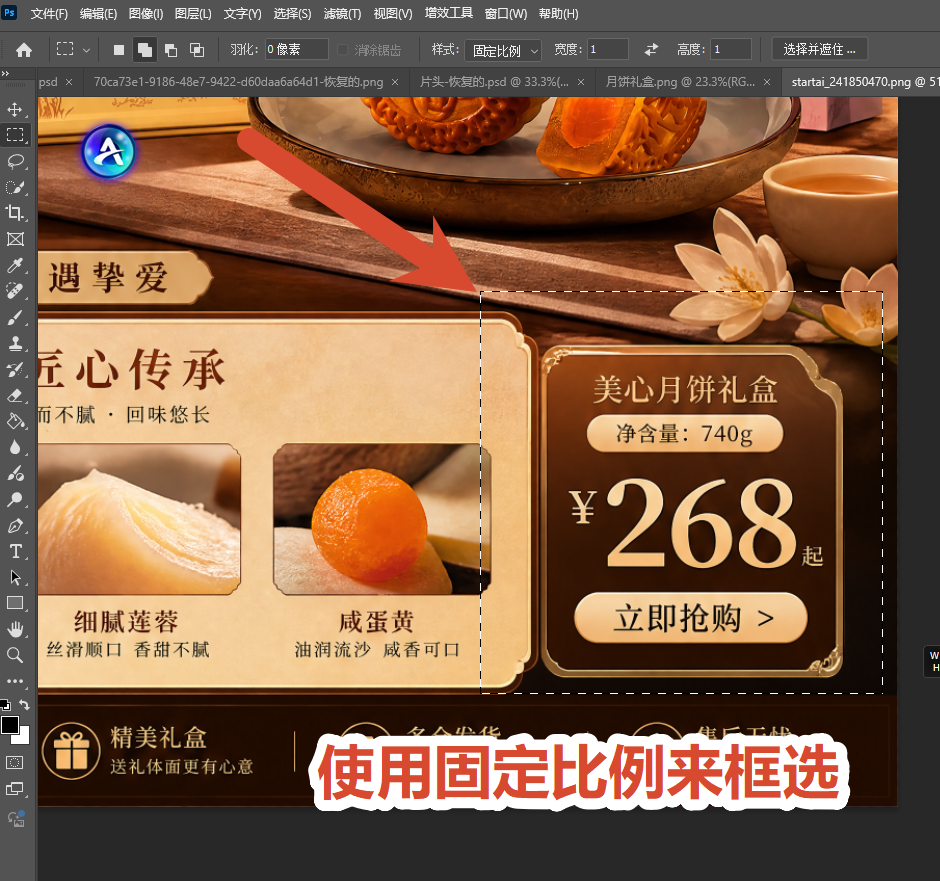Select the Zoom tool
Viewport: 940px width, 881px height.
pyautogui.click(x=15, y=655)
